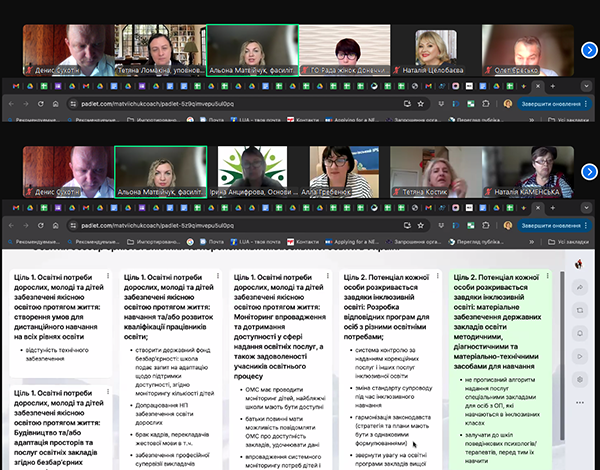This screenshot has height=470, width=600.
Task: Open menu of Розробка відповідних програм card
Action: 438,276
